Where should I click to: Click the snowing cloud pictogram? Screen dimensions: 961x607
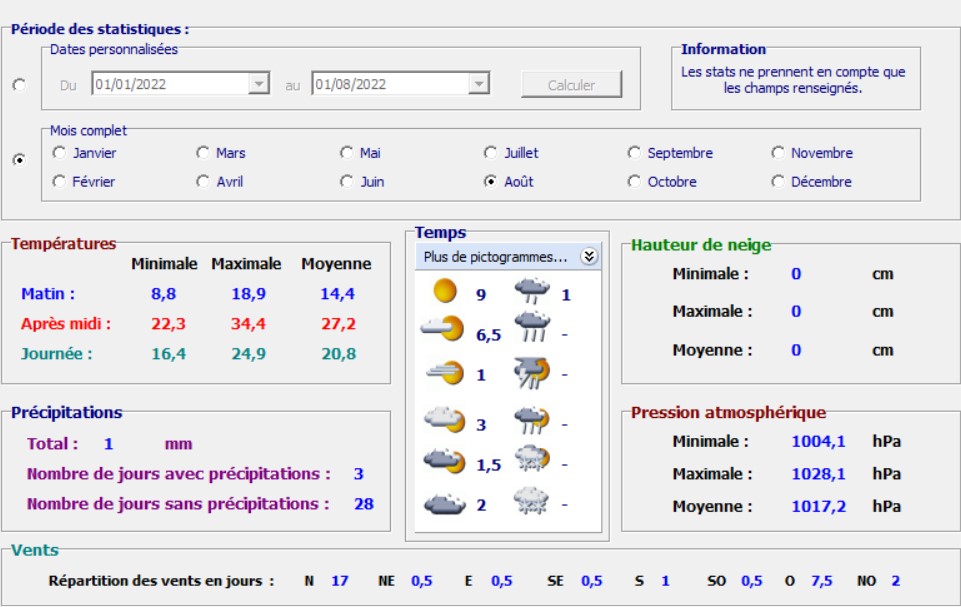click(531, 500)
